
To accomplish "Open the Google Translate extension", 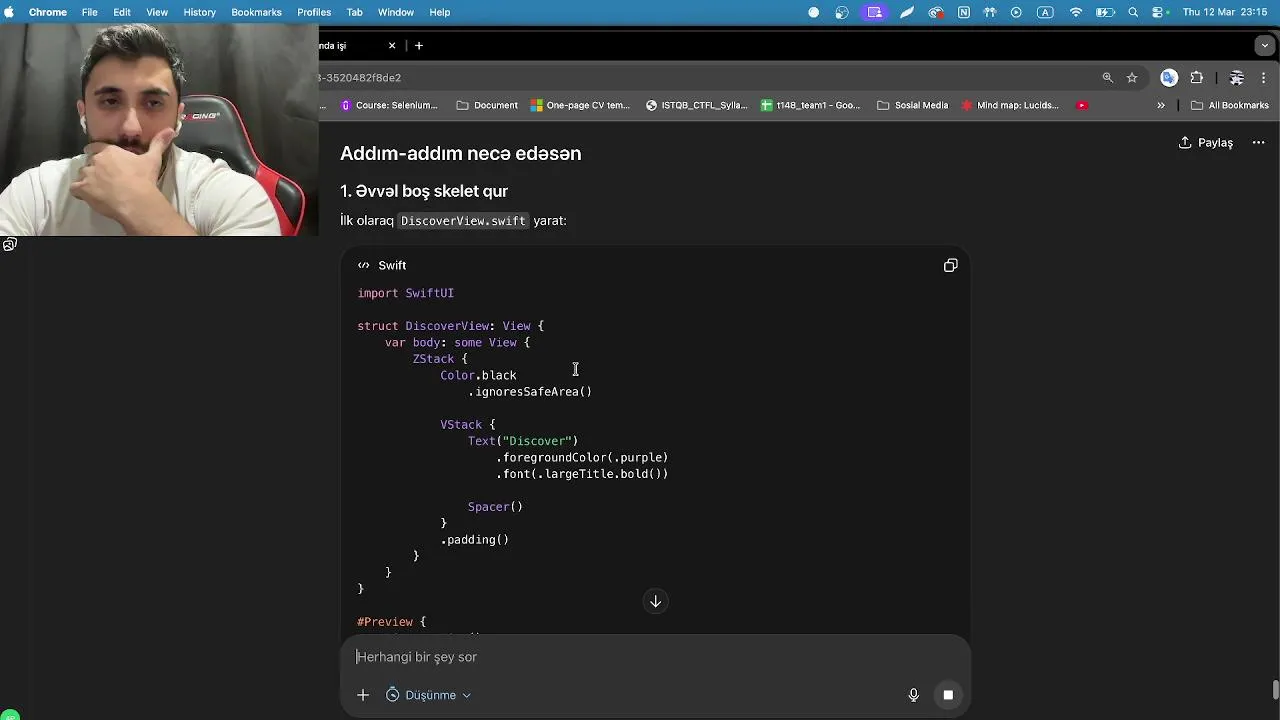I will (1169, 78).
